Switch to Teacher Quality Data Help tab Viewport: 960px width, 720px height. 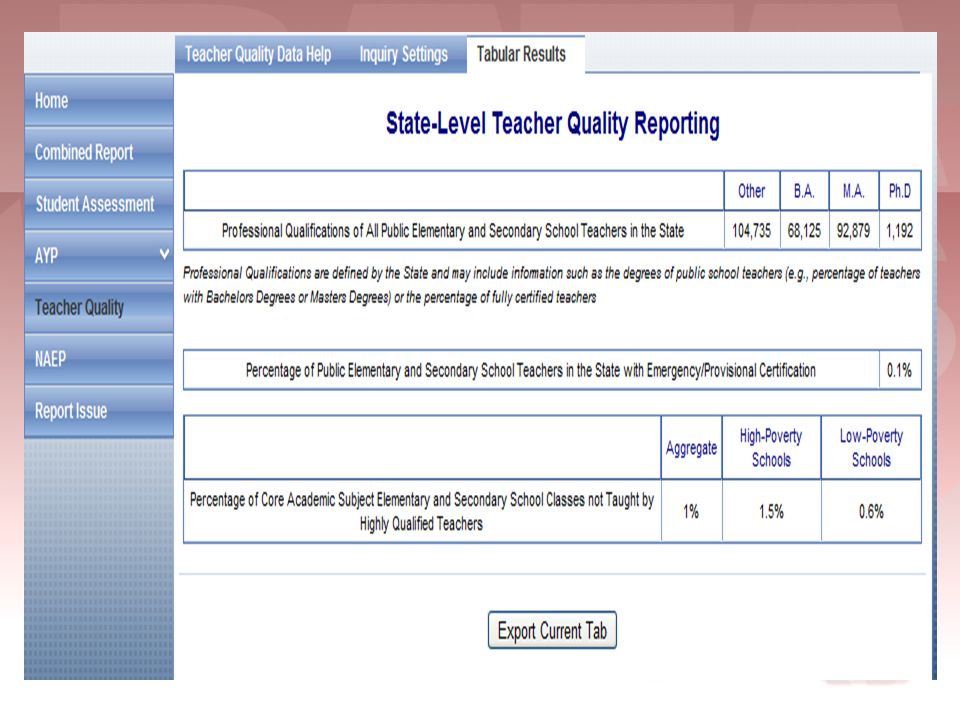[258, 54]
